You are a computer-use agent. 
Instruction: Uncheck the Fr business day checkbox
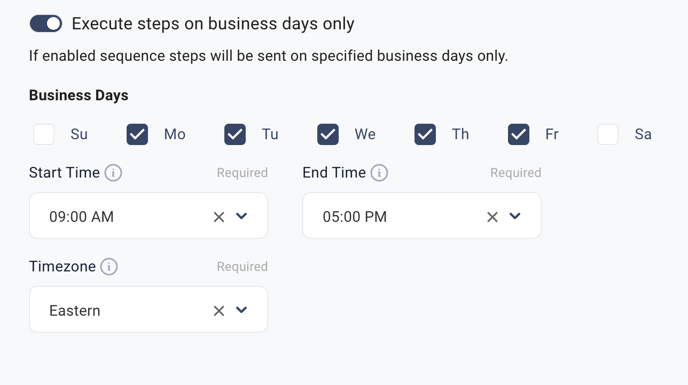tap(519, 134)
